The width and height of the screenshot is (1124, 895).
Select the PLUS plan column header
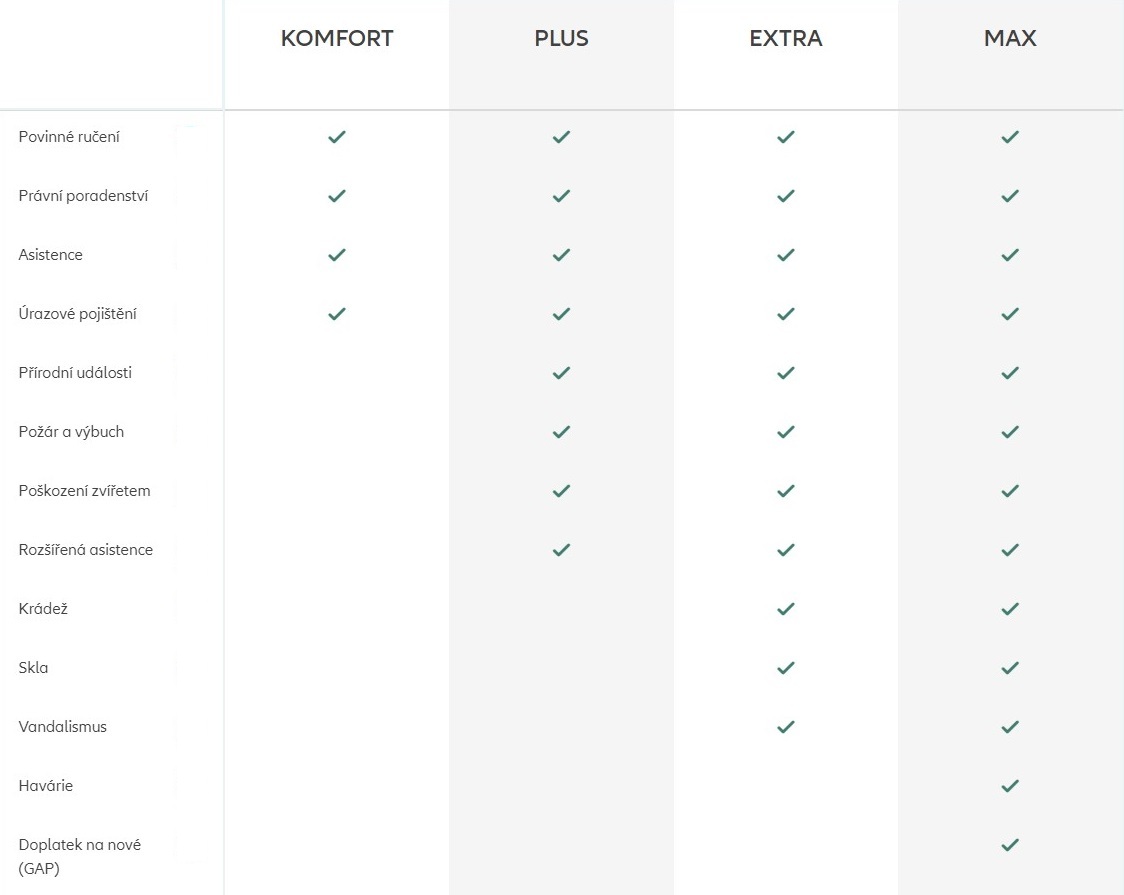click(x=561, y=39)
